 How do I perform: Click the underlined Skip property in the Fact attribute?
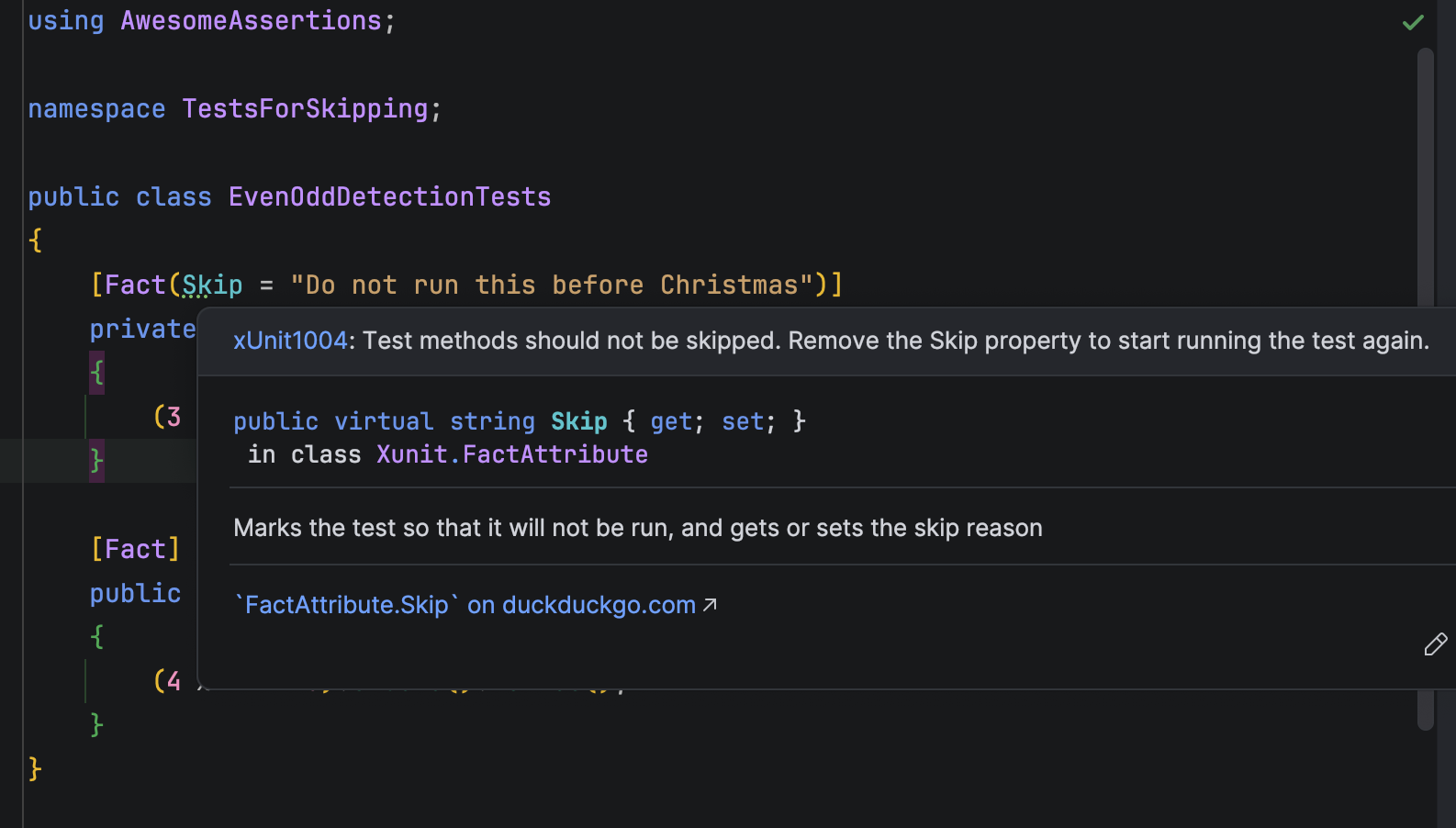coord(213,285)
